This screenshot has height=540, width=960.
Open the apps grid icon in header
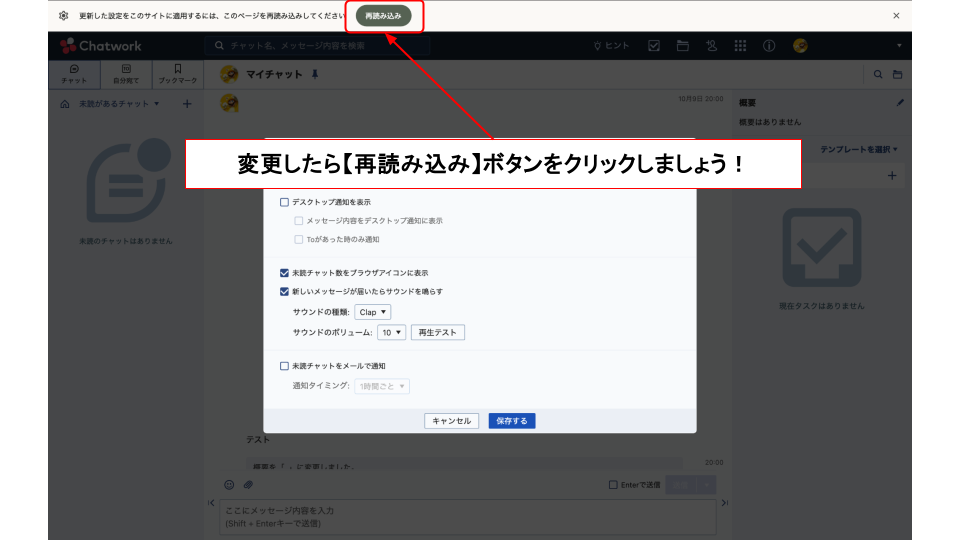pos(740,46)
